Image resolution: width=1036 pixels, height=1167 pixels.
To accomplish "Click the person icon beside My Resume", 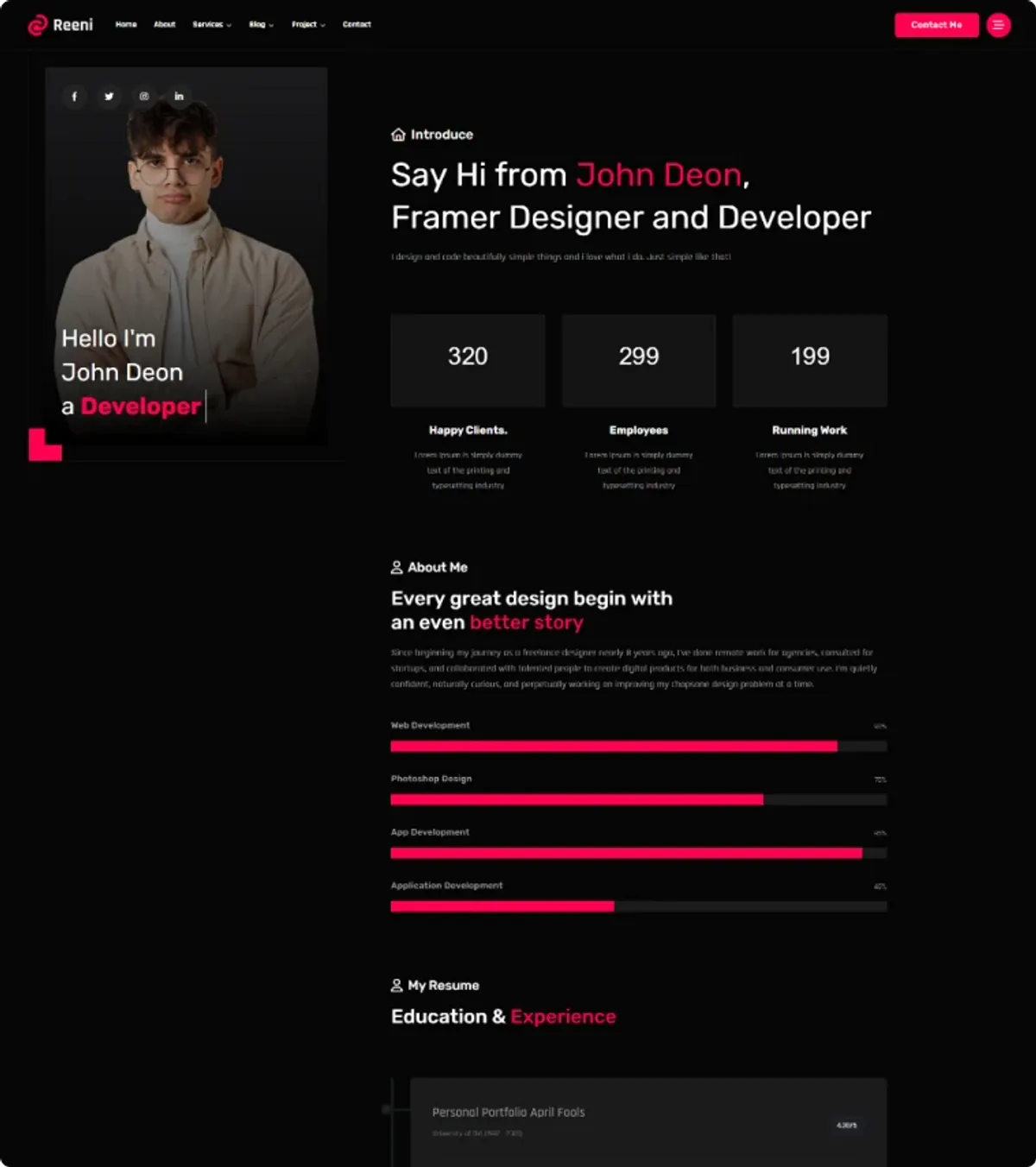I will [x=397, y=985].
